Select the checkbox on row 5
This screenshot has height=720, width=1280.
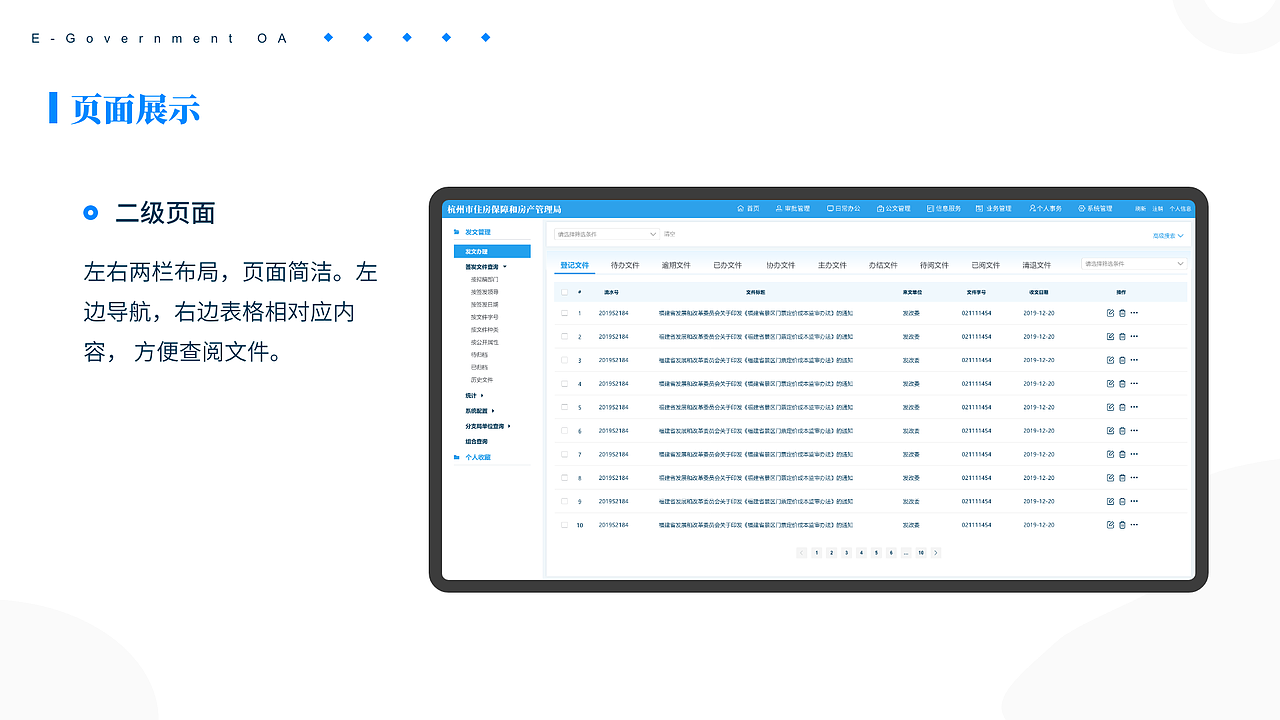pos(564,406)
